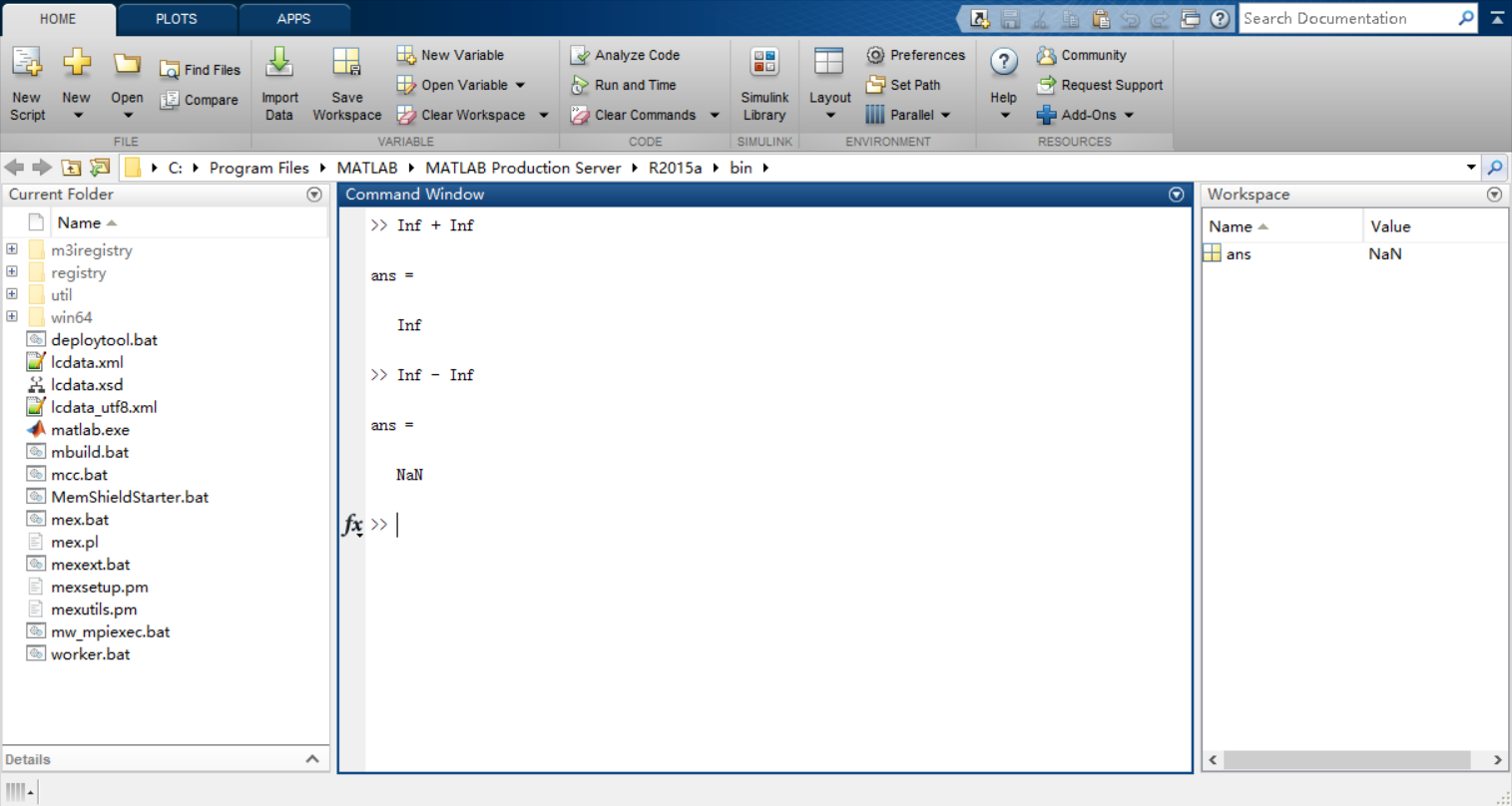Expand the Details panel chevron
1512x806 pixels.
pos(312,759)
